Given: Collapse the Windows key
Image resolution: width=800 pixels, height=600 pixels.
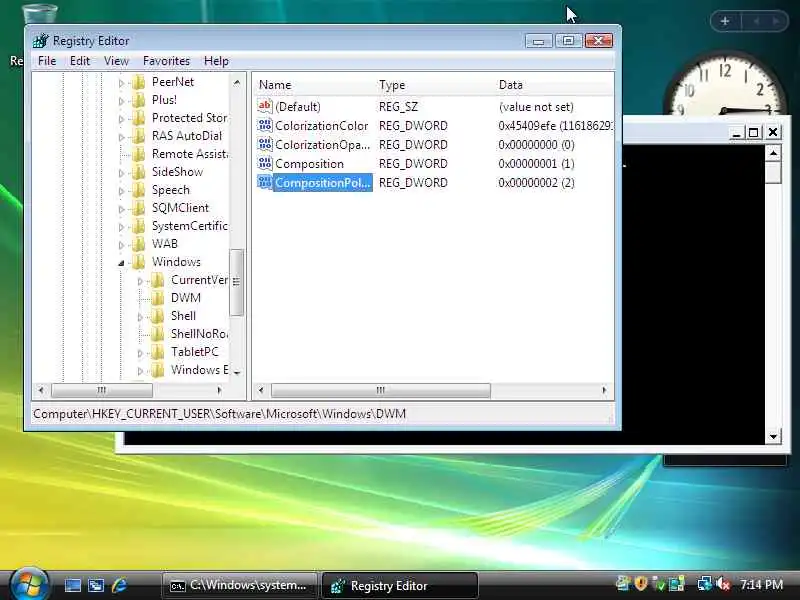Looking at the screenshot, I should pos(121,263).
